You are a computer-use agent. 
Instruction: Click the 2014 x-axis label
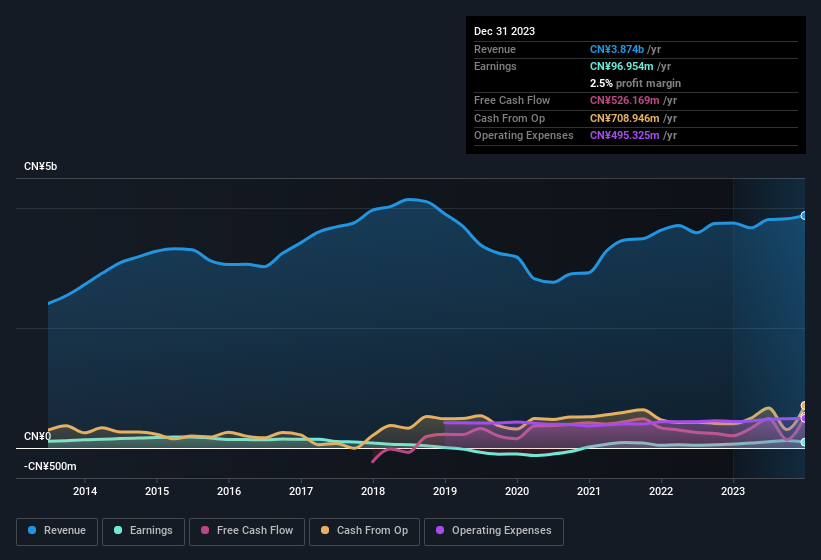pos(85,491)
